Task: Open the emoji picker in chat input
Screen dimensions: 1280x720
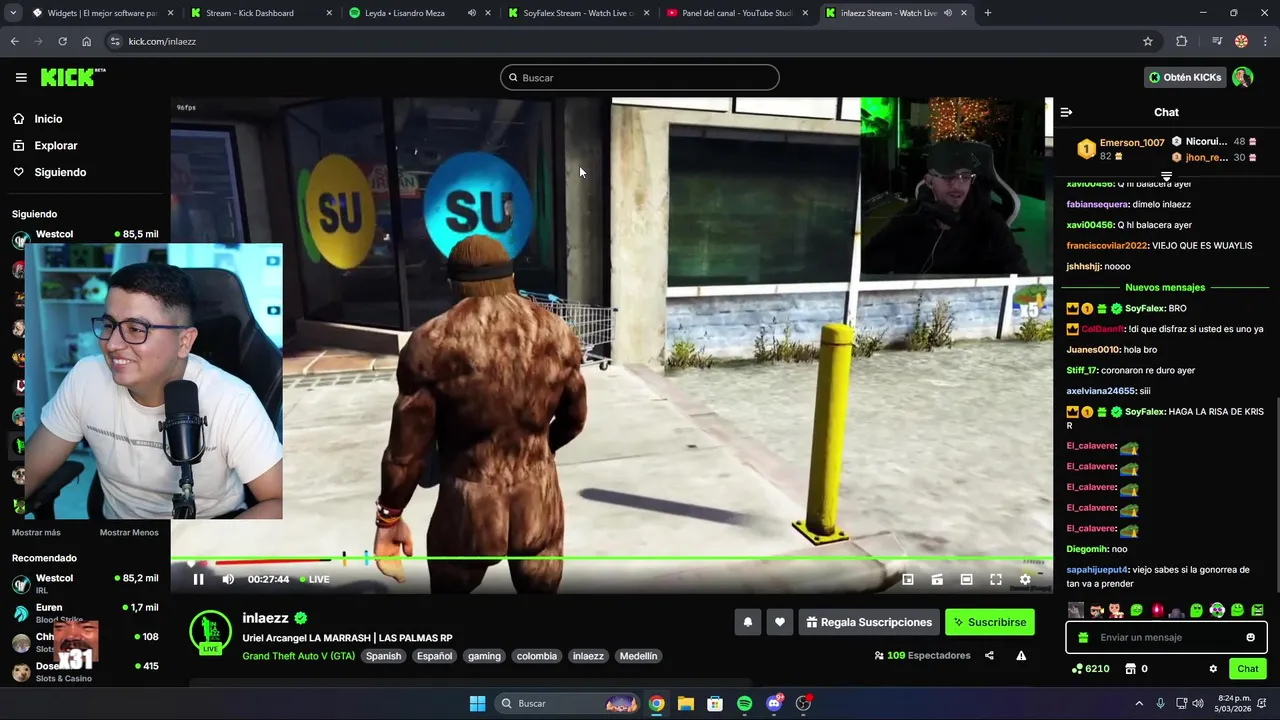Action: (x=1250, y=637)
